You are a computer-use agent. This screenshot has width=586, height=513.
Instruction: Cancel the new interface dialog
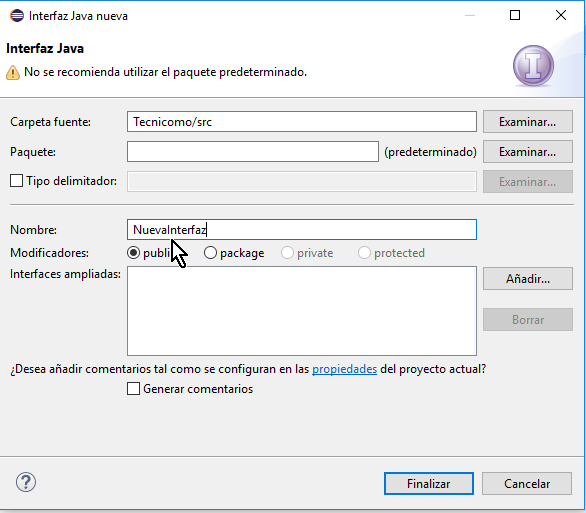(x=527, y=483)
